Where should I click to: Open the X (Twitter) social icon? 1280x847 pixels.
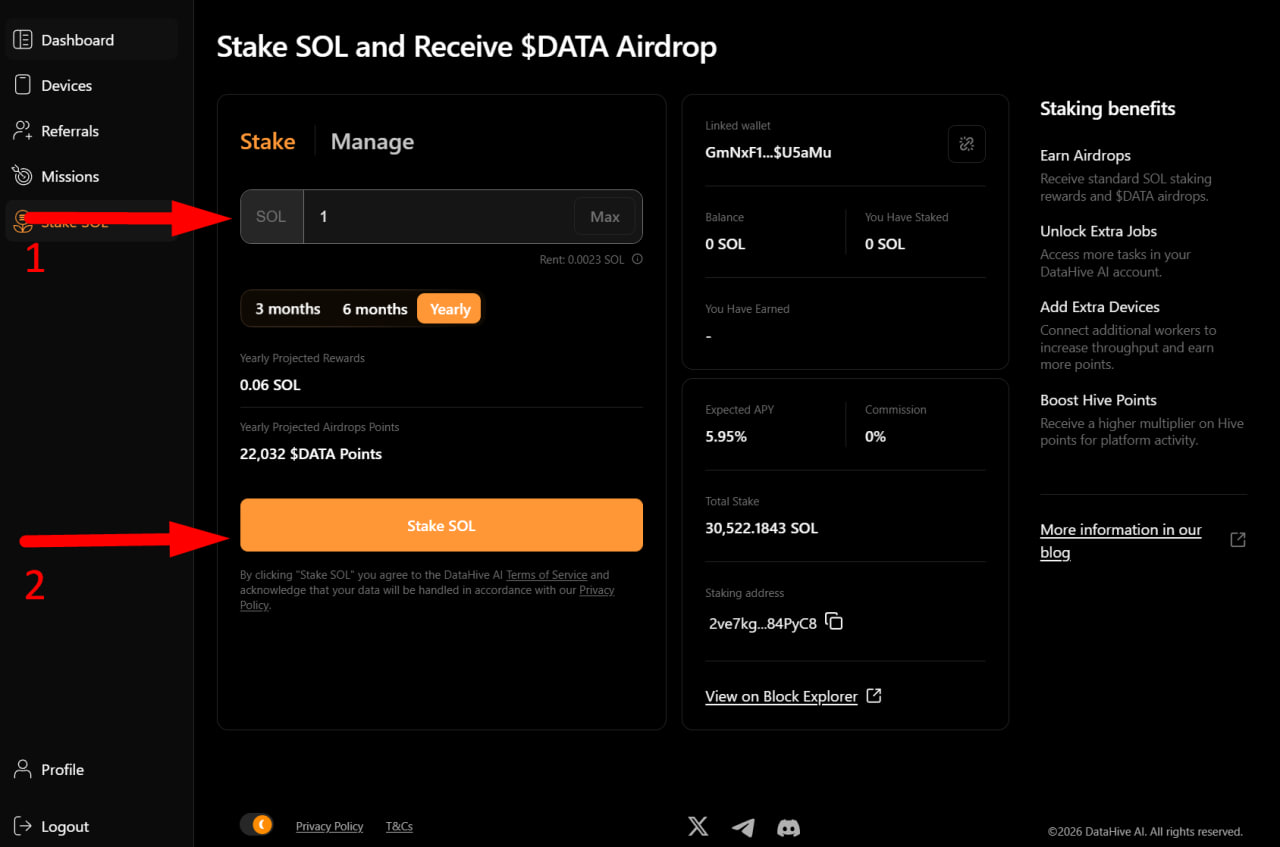pos(698,827)
